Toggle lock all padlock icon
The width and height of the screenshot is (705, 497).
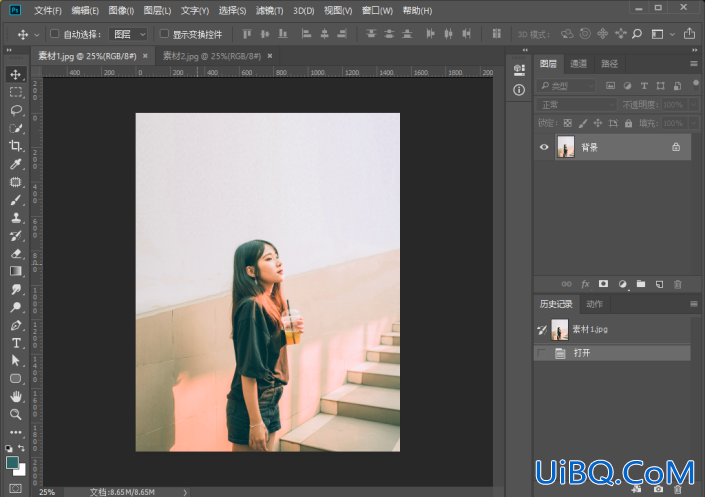click(629, 123)
